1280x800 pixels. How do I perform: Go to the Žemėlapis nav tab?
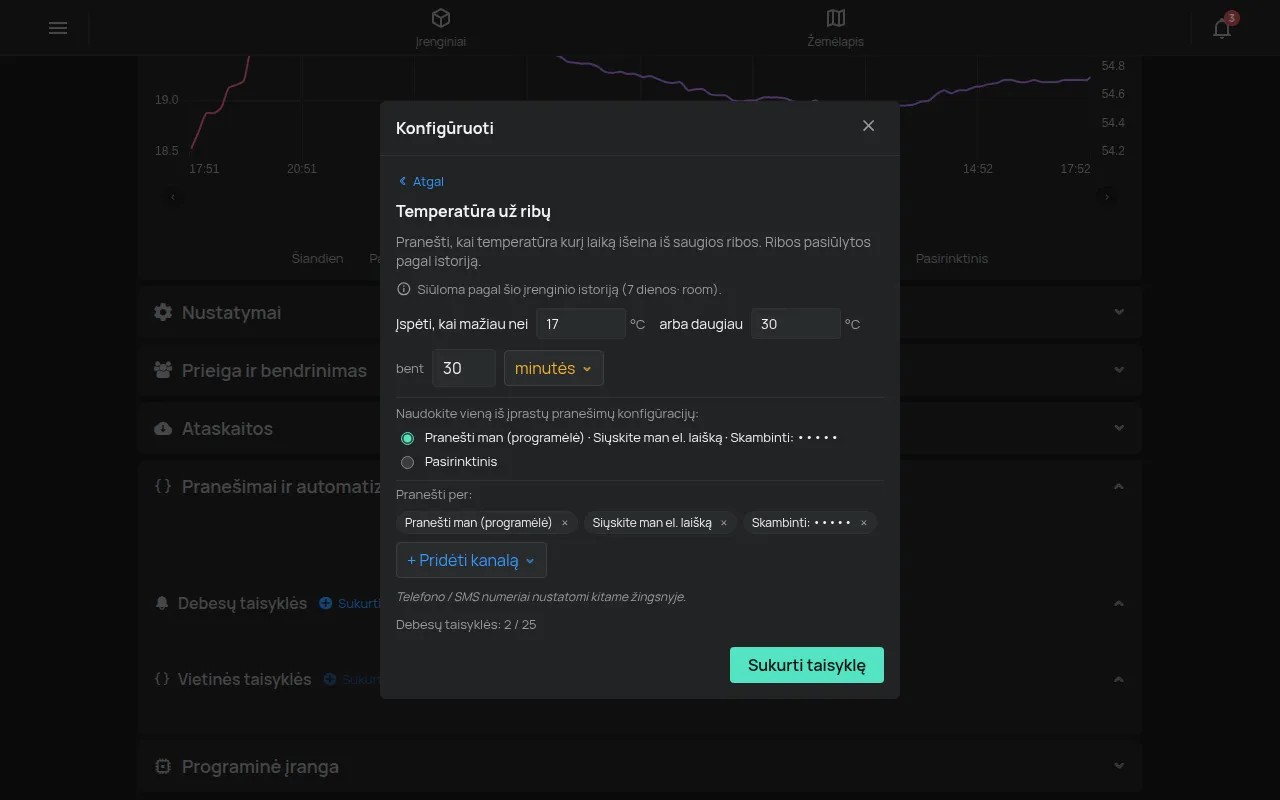pyautogui.click(x=836, y=27)
